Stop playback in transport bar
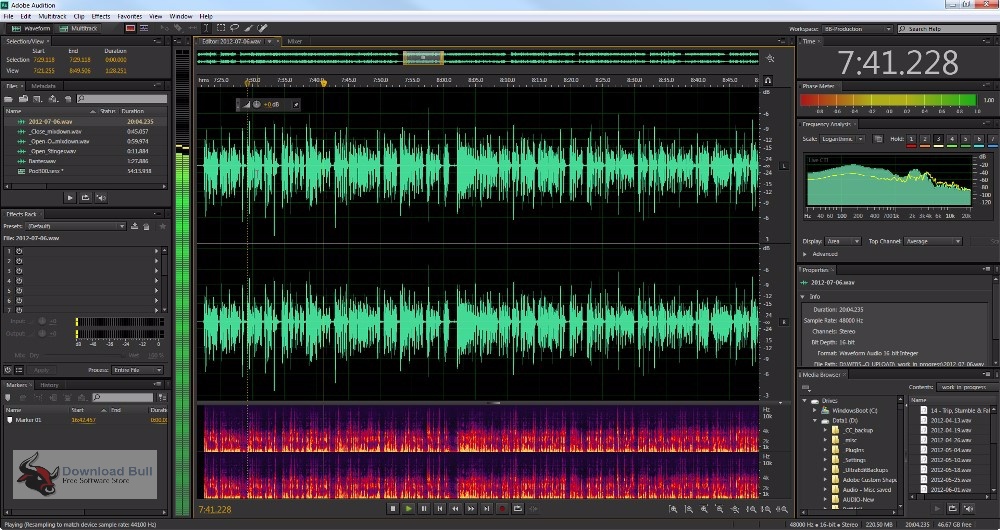Viewport: 1000px width, 530px height. [393, 508]
